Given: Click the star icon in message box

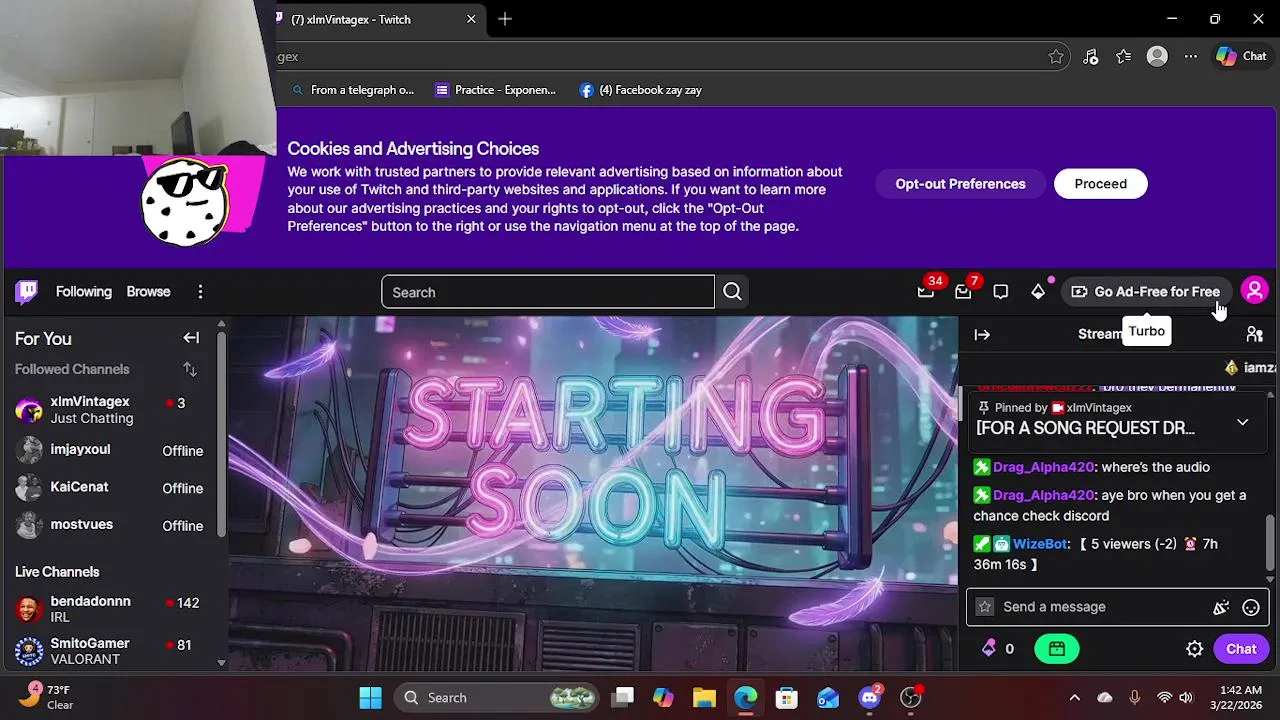Looking at the screenshot, I should coord(985,607).
